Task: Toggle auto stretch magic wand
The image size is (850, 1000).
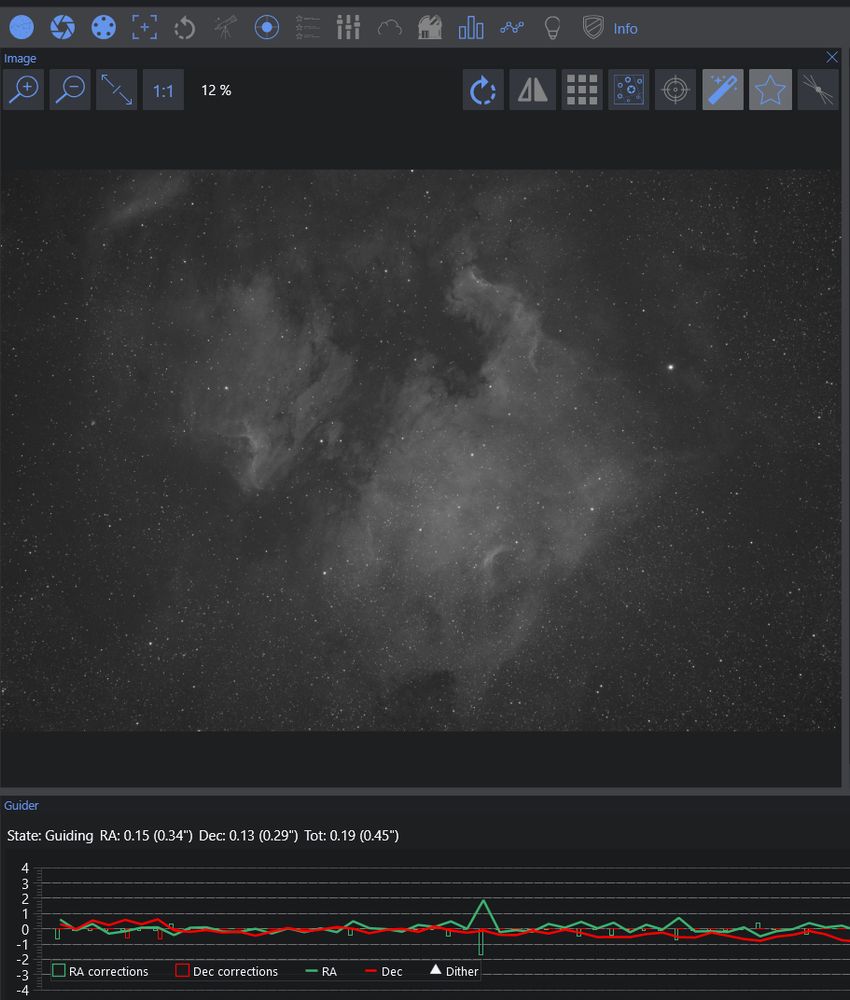Action: pyautogui.click(x=723, y=89)
